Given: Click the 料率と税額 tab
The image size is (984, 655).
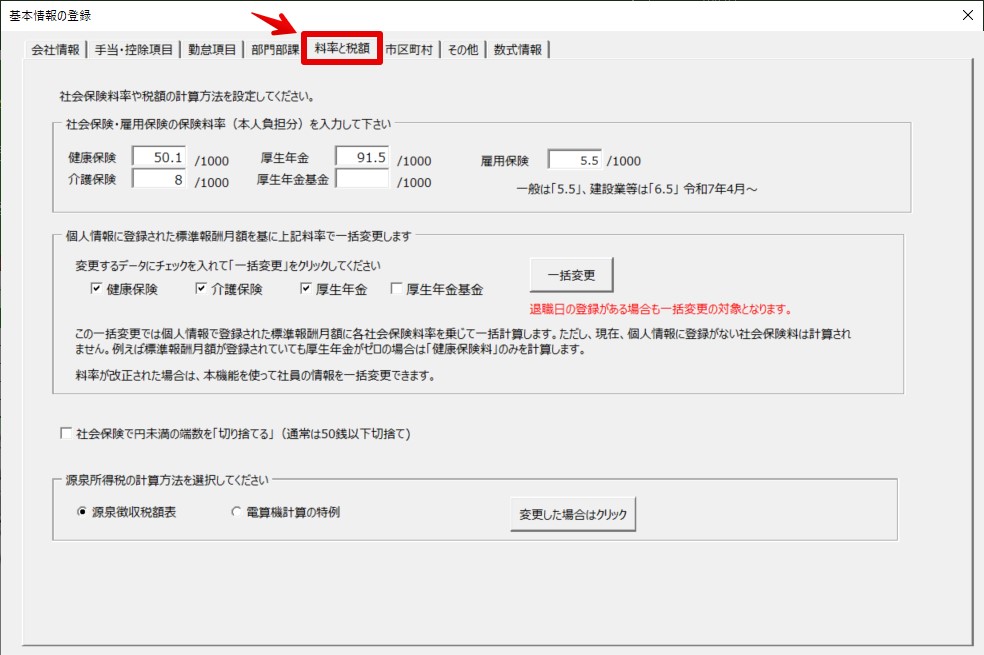Looking at the screenshot, I should 342,48.
